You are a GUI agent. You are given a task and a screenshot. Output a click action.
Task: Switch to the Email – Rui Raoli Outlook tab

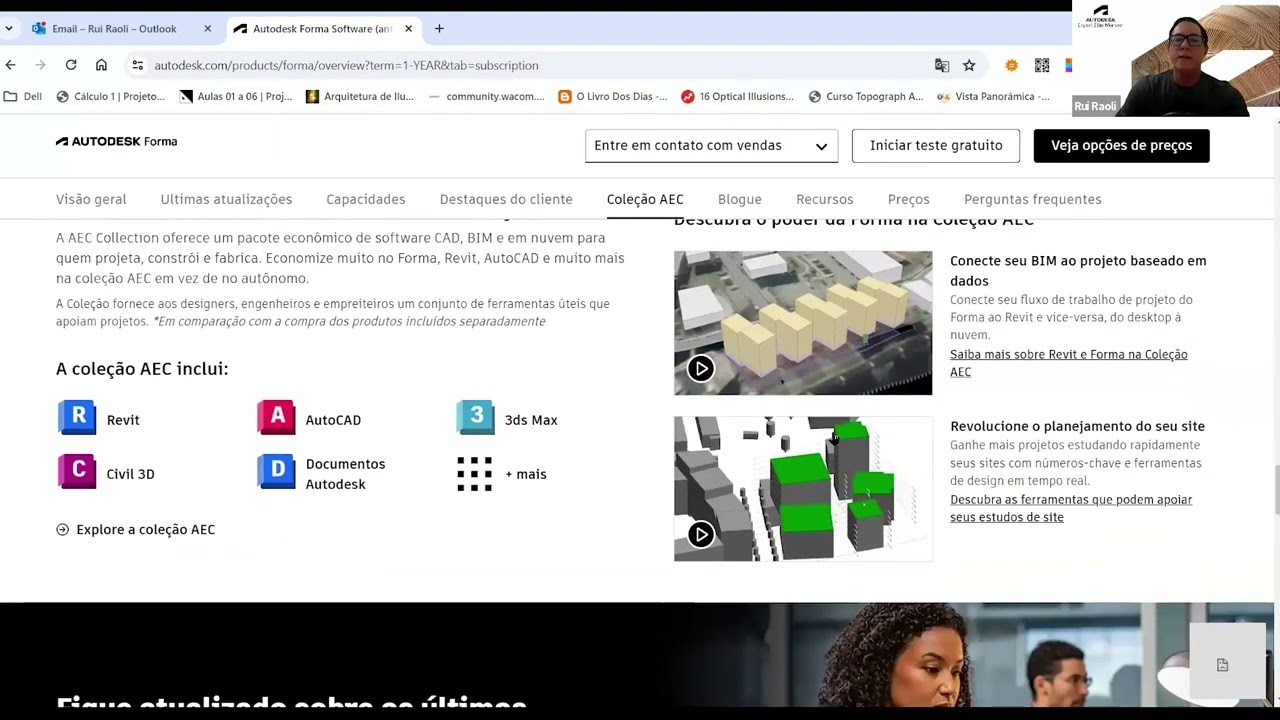114,29
